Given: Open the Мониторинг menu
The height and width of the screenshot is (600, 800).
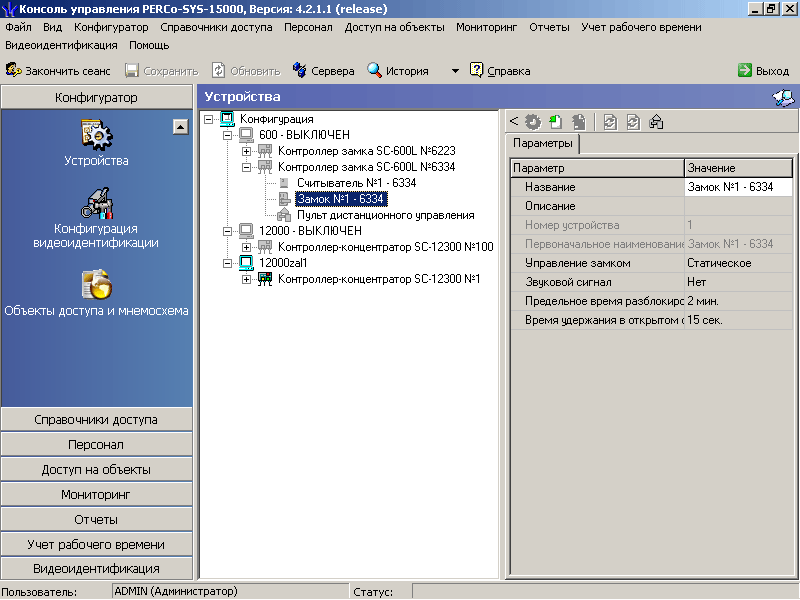Looking at the screenshot, I should pos(487,27).
